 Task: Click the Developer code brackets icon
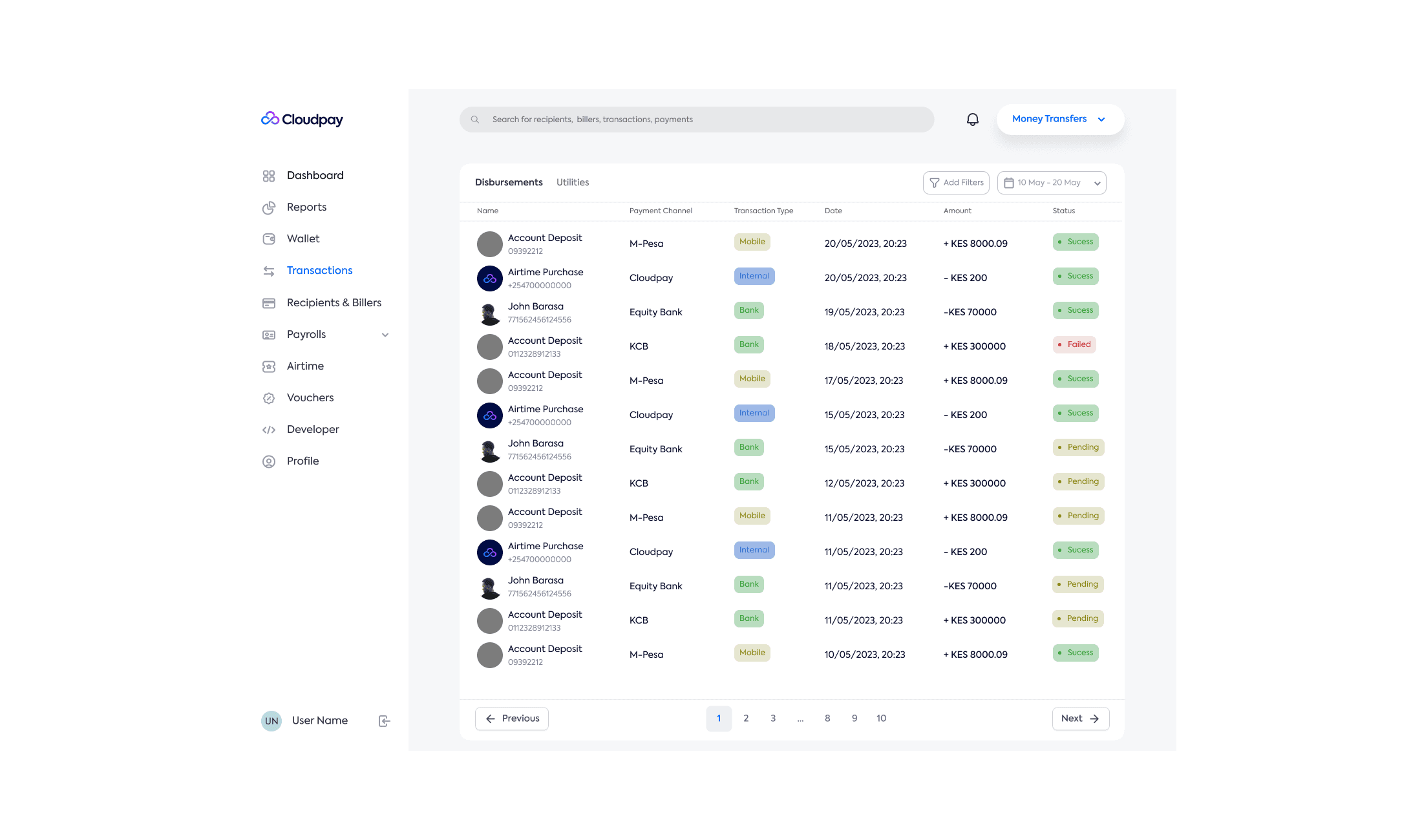(269, 430)
